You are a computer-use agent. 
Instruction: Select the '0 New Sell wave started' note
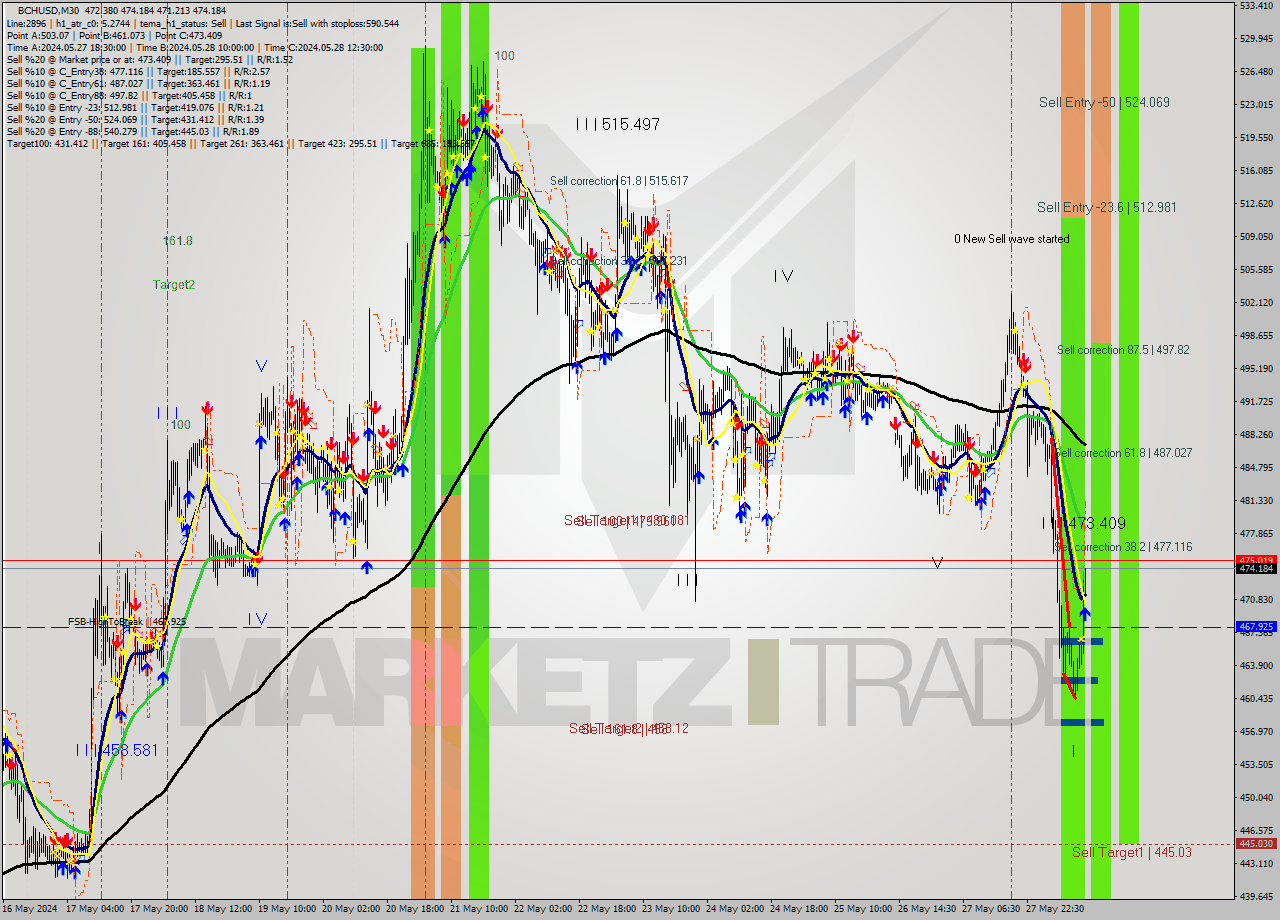click(1012, 239)
